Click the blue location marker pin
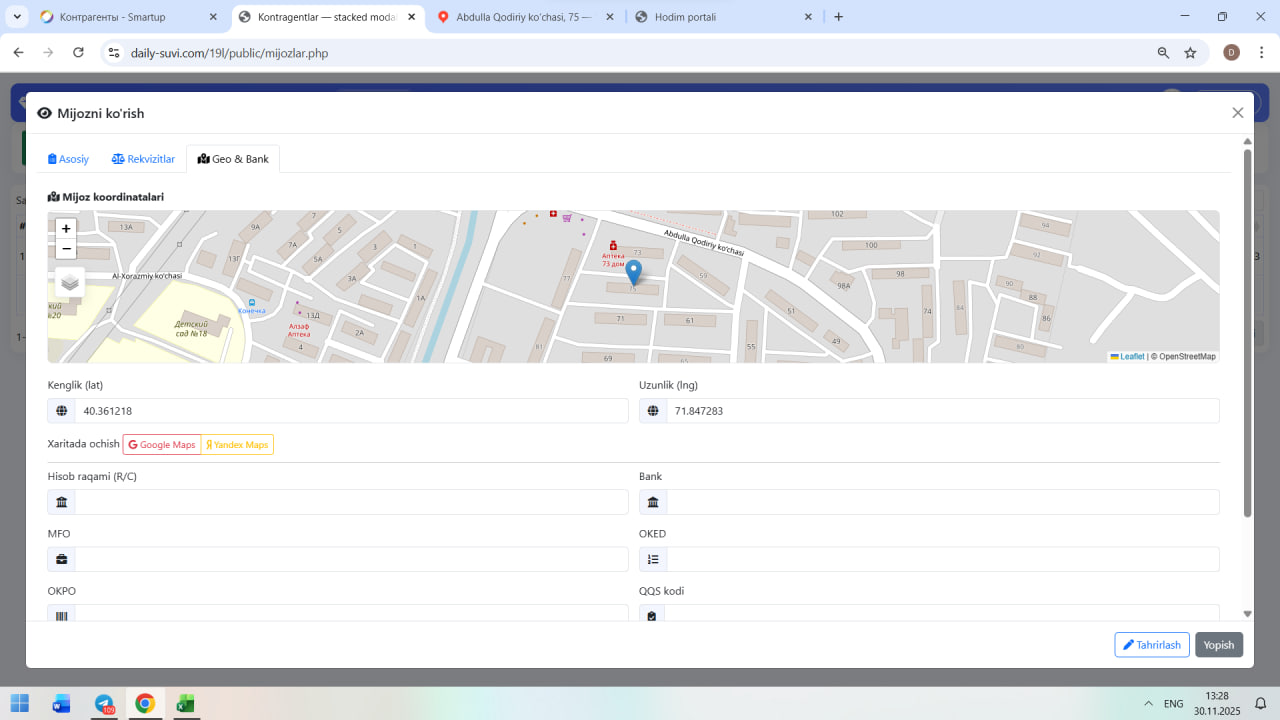 (x=633, y=272)
